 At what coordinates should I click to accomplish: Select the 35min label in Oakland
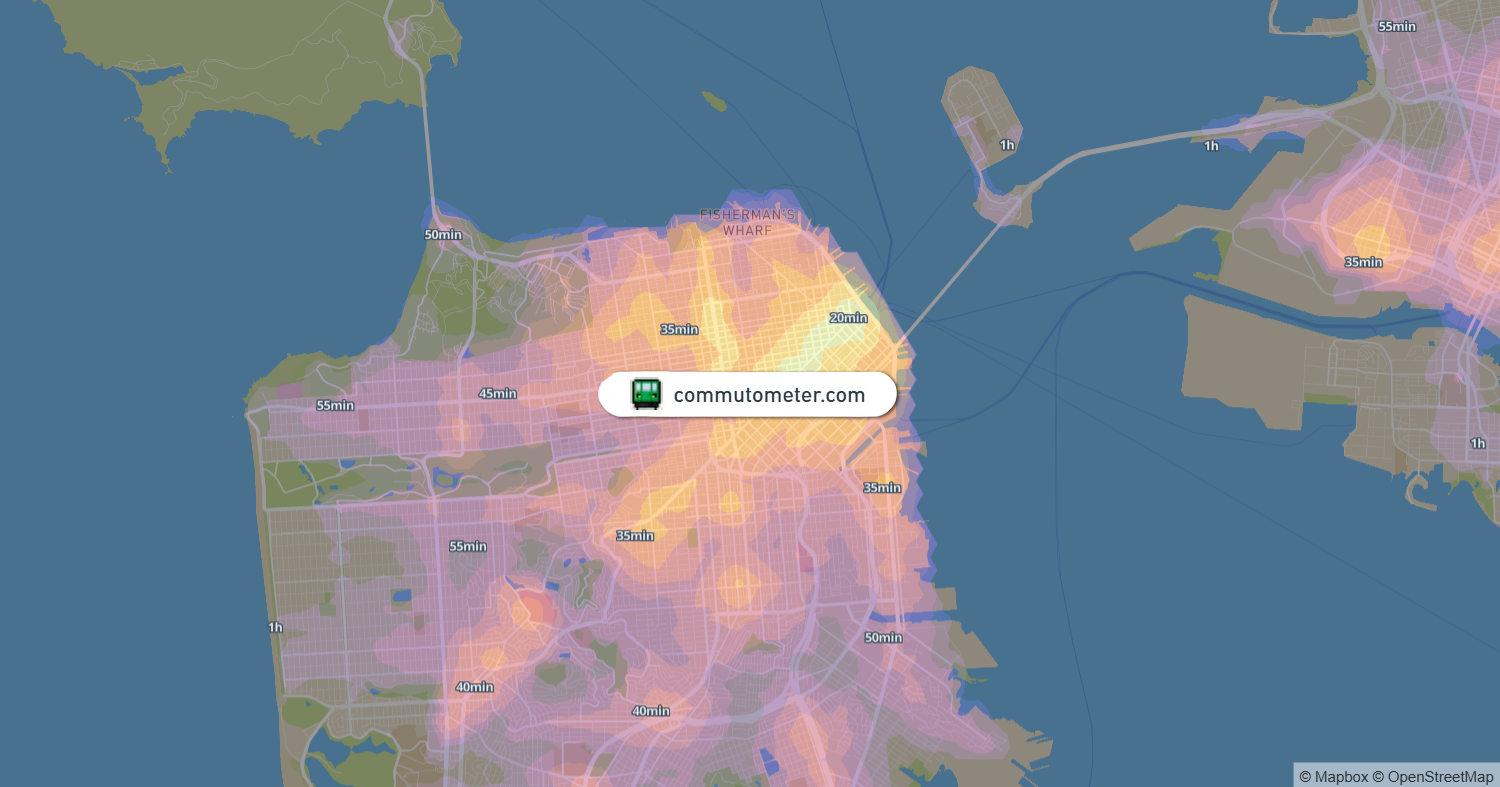point(1363,262)
